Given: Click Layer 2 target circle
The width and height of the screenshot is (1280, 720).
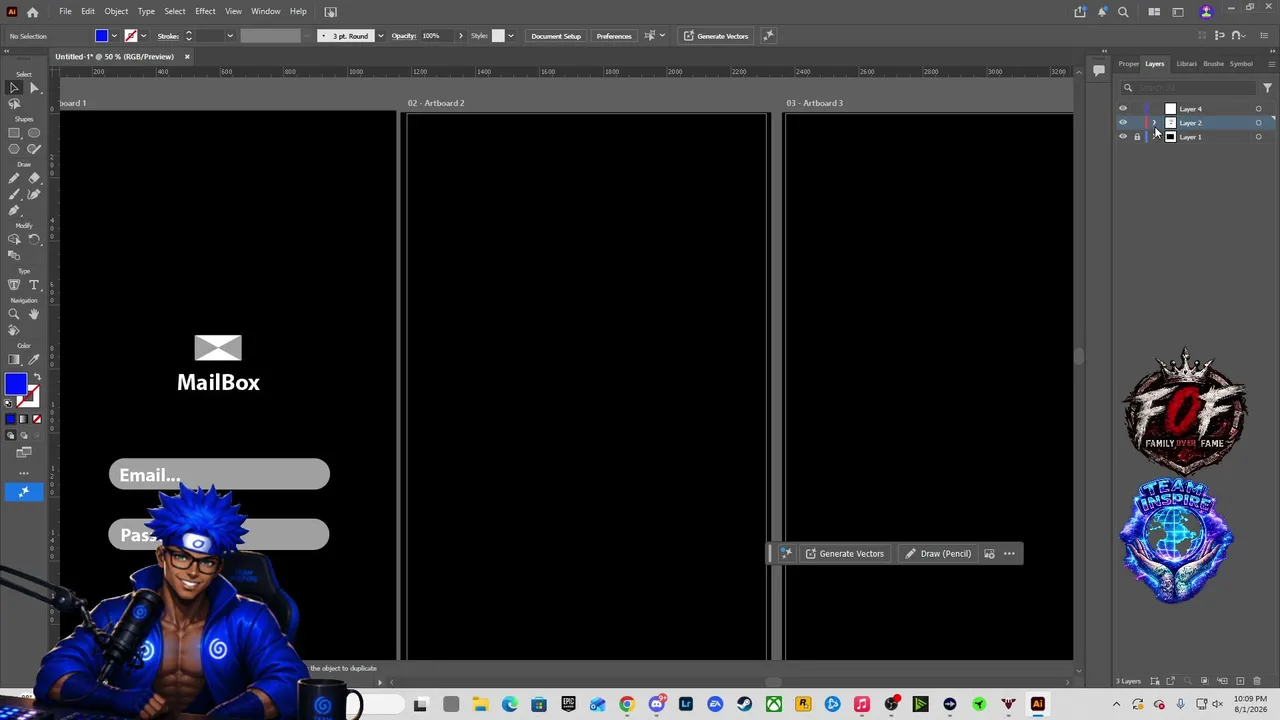Looking at the screenshot, I should (1258, 123).
